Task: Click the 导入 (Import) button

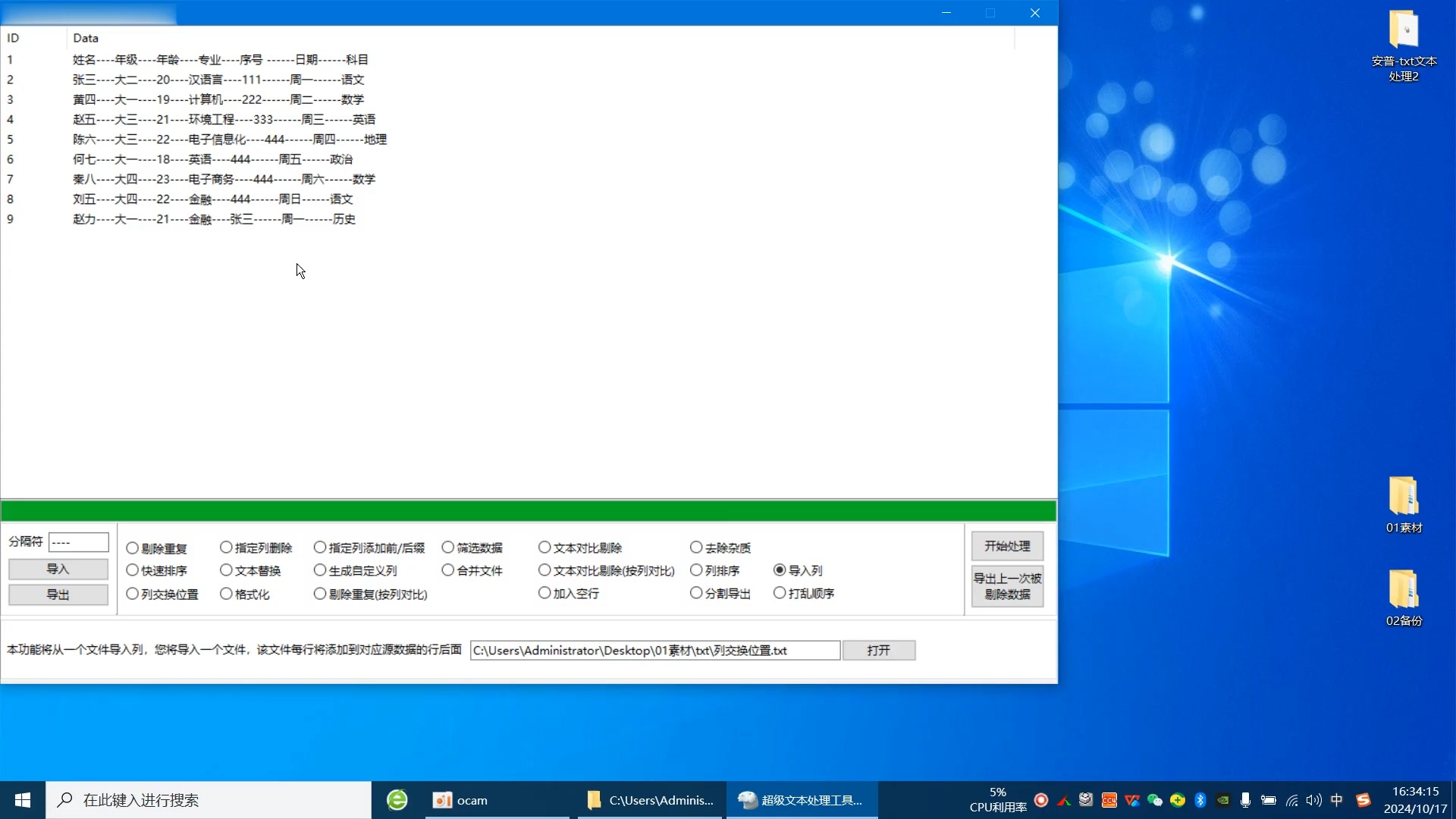Action: click(x=57, y=568)
